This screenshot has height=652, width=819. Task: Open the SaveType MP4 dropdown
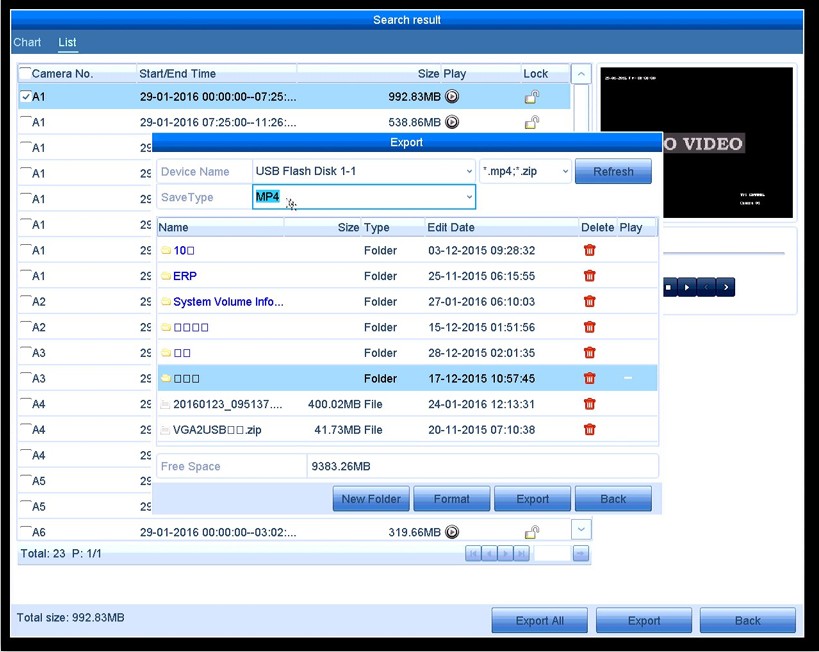pyautogui.click(x=363, y=197)
